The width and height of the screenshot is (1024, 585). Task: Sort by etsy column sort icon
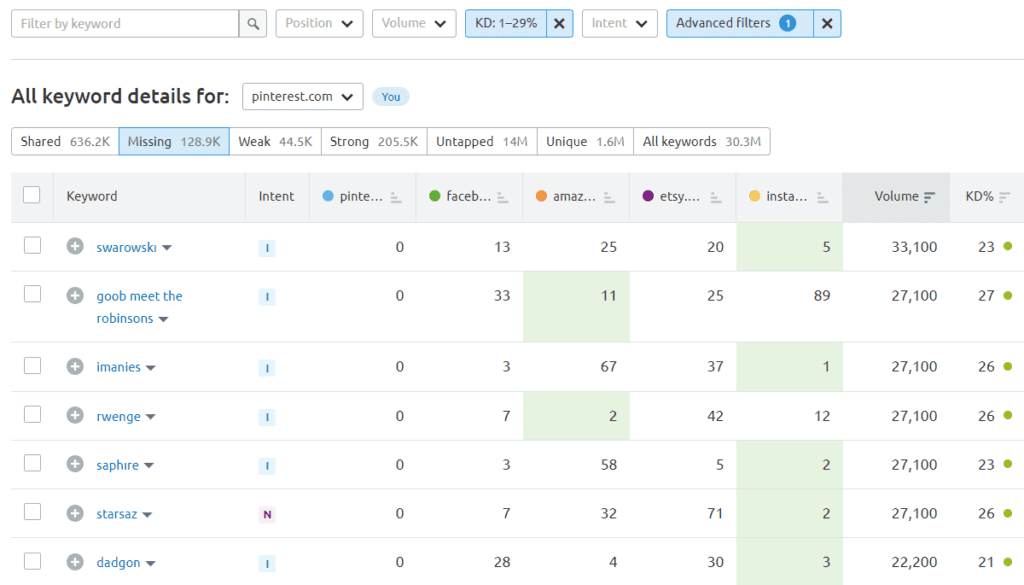tap(716, 197)
